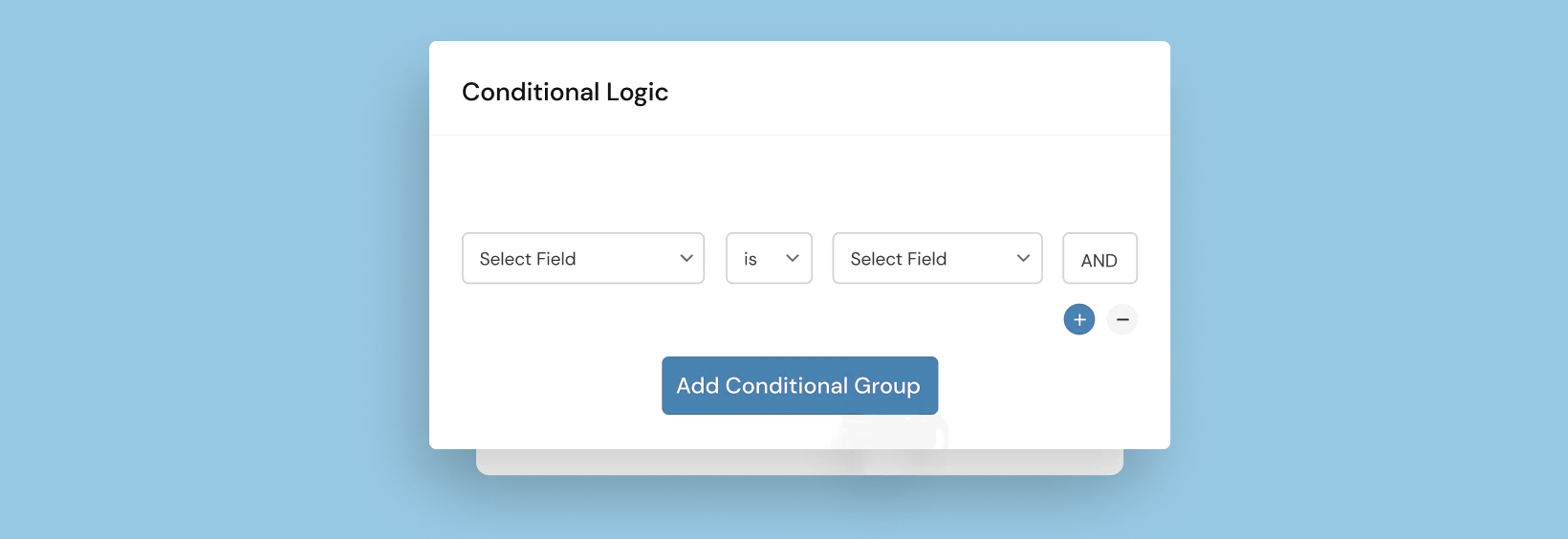Screen dimensions: 1568x539
Task: Click the blue plus icon to add condition
Action: pos(1079,319)
